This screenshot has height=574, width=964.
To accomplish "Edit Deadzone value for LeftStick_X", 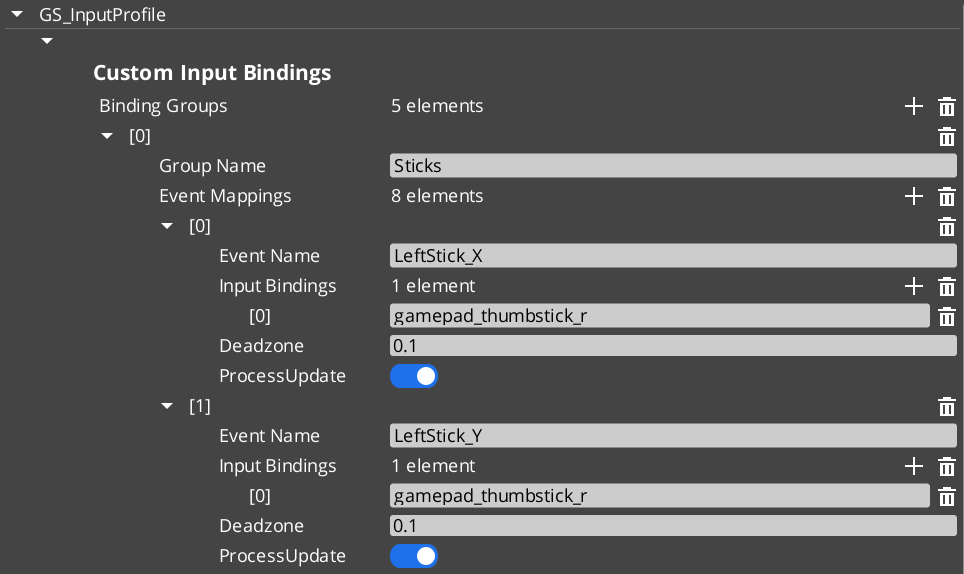I will coord(673,346).
